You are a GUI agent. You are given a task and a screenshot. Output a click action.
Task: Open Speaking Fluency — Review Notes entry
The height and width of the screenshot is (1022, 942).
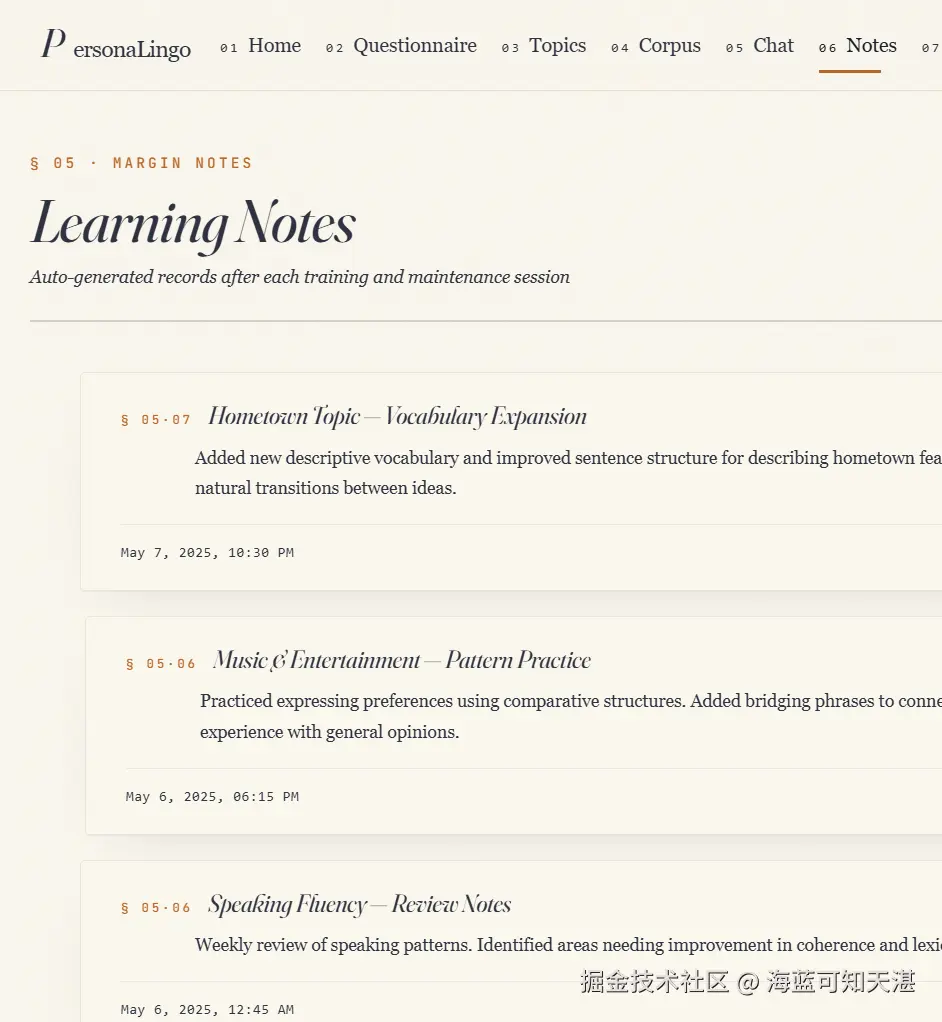(359, 904)
